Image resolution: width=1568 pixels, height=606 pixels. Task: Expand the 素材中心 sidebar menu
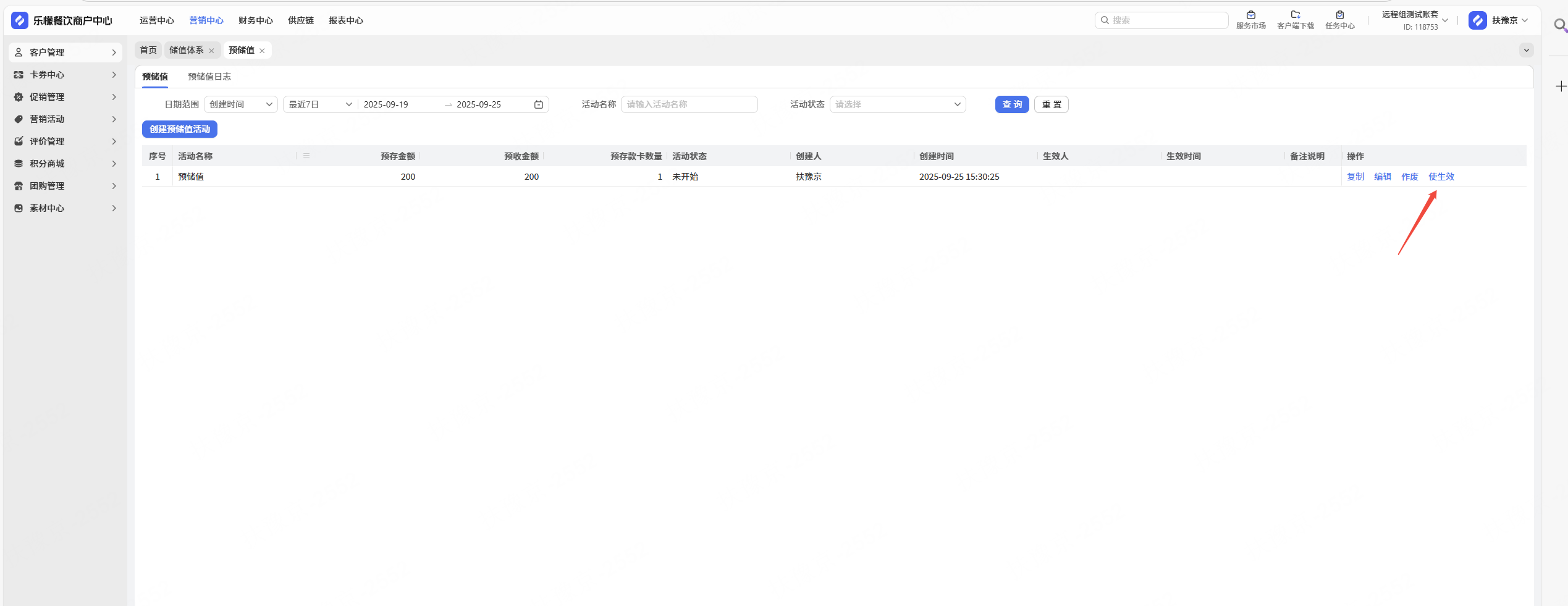pos(114,208)
